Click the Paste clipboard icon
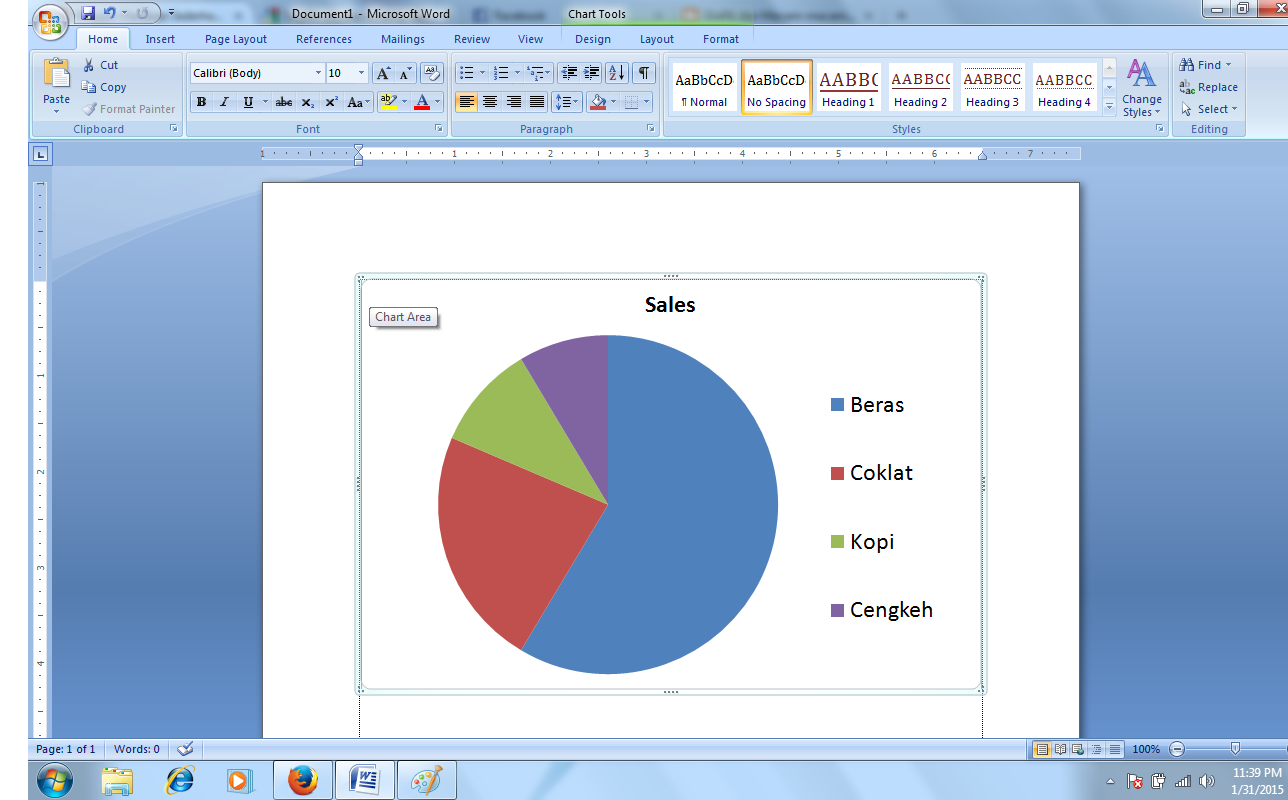 point(57,74)
